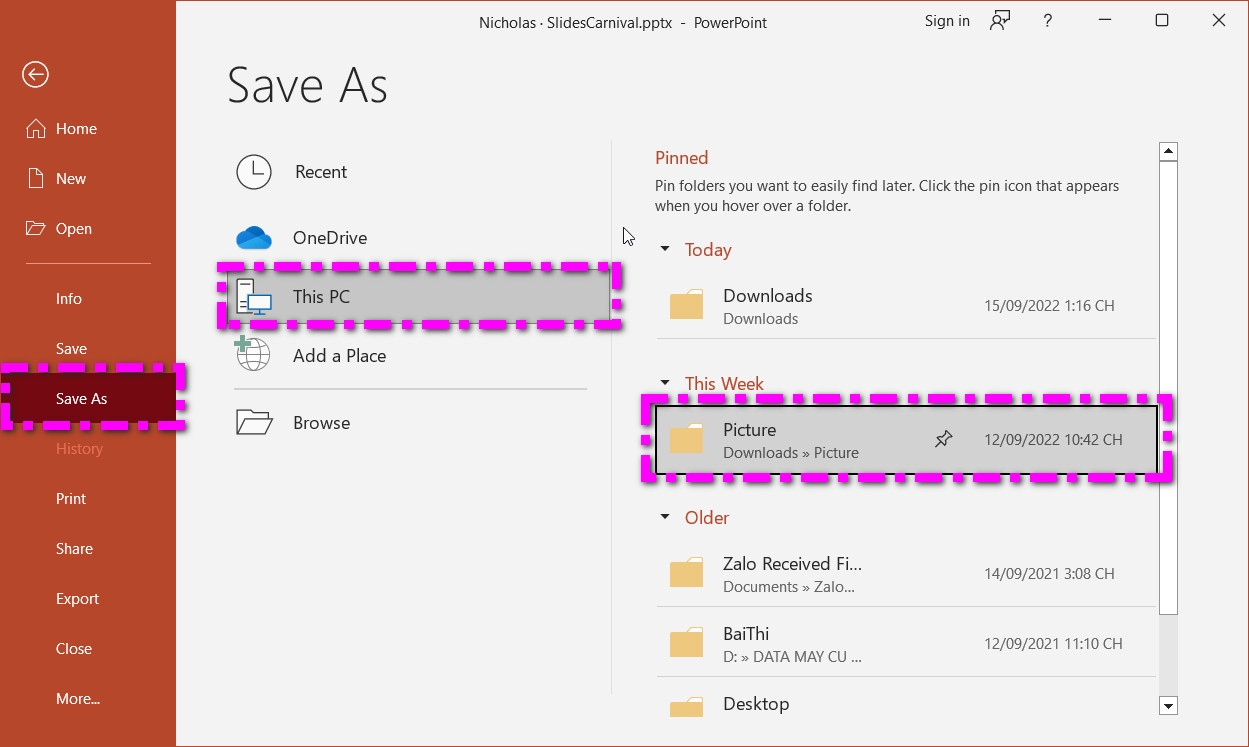Open the Home icon in the sidebar
The height and width of the screenshot is (747, 1249).
(34, 128)
